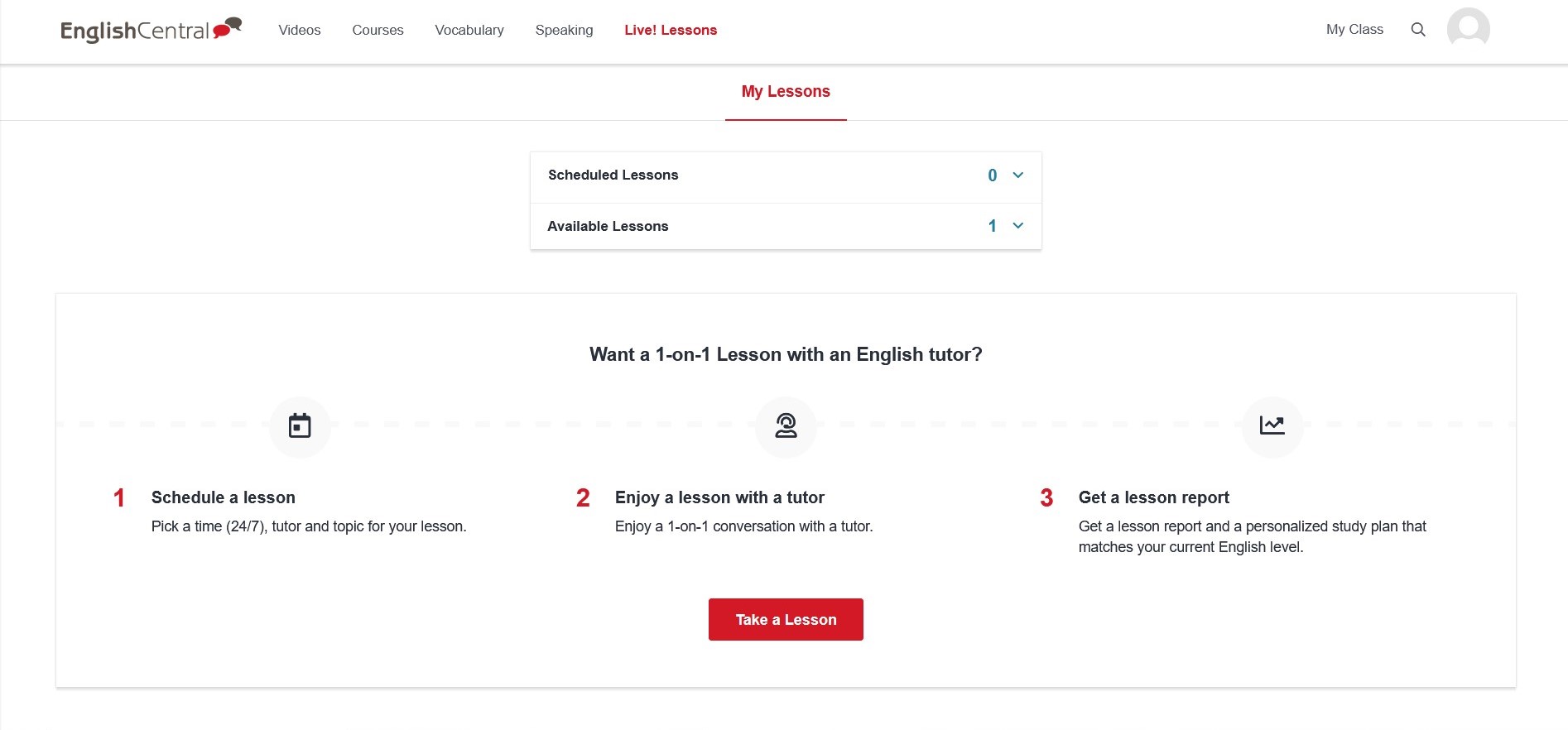Go to the Courses page
This screenshot has width=1568, height=730.
(378, 30)
